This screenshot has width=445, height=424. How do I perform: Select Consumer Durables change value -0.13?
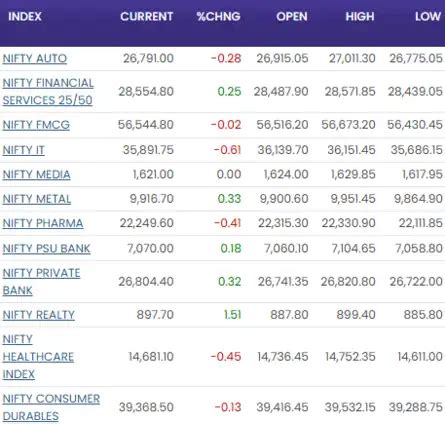pos(228,407)
